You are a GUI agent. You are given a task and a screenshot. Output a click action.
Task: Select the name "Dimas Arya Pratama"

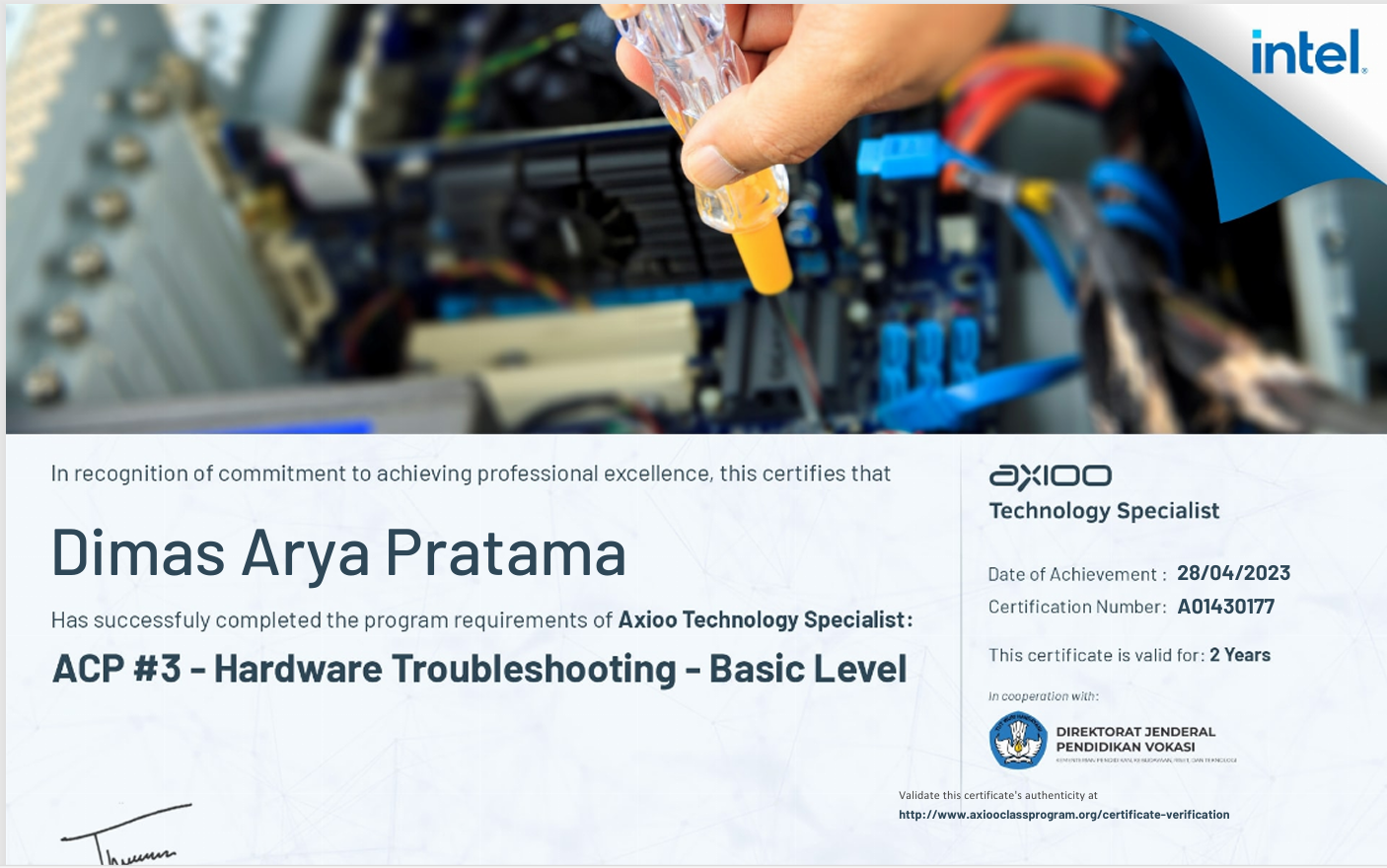[338, 552]
